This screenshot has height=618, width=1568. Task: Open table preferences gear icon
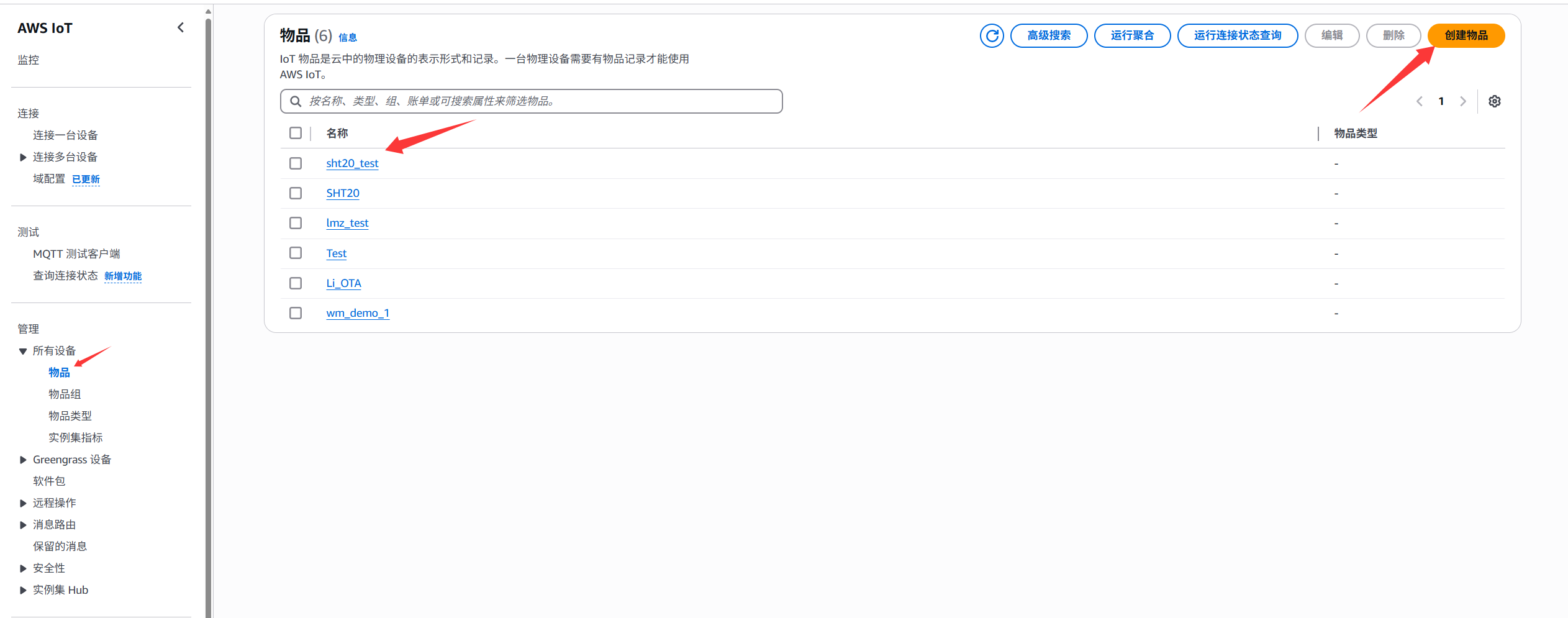tap(1494, 101)
